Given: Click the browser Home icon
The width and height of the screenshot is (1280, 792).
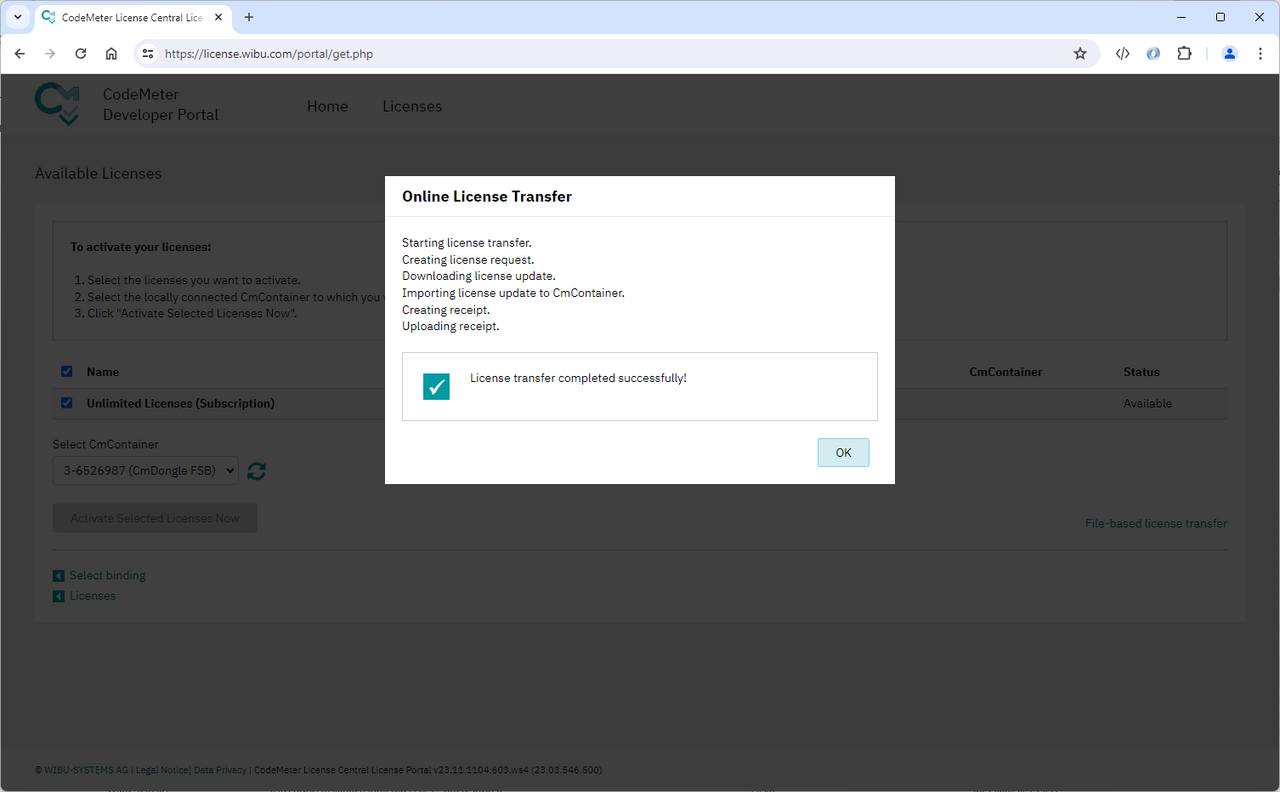Looking at the screenshot, I should (x=111, y=54).
